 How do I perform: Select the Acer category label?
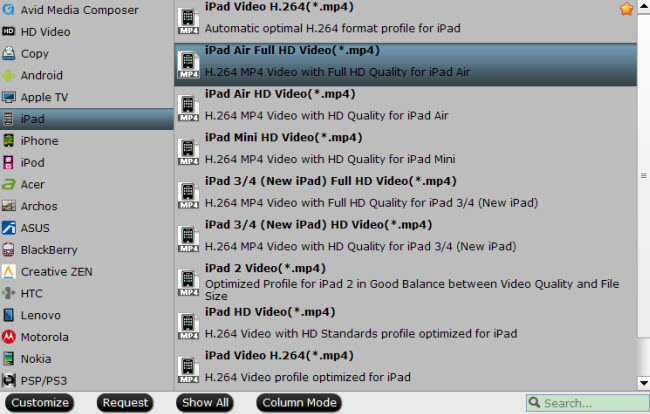(33, 184)
